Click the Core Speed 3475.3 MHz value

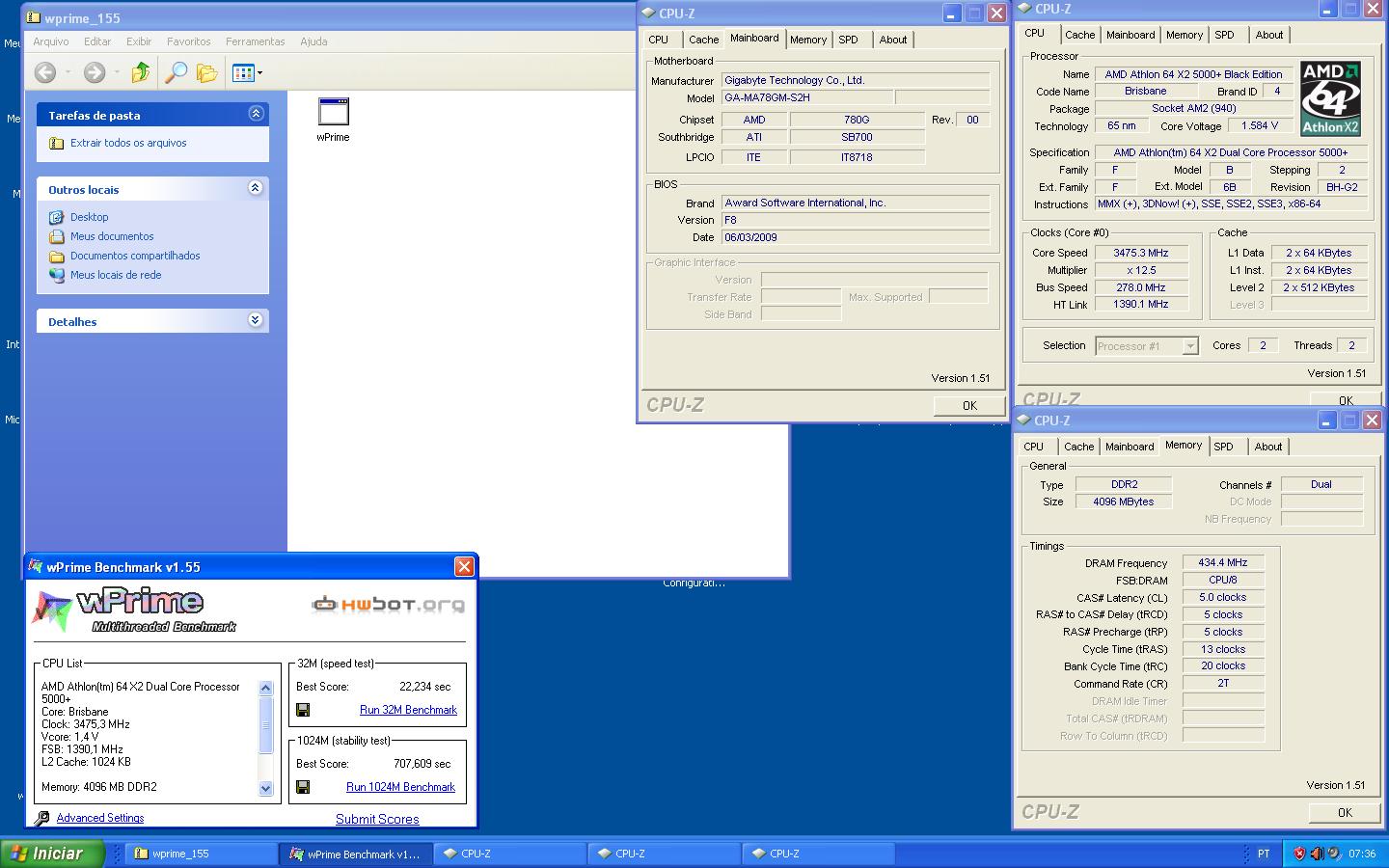(x=1141, y=253)
